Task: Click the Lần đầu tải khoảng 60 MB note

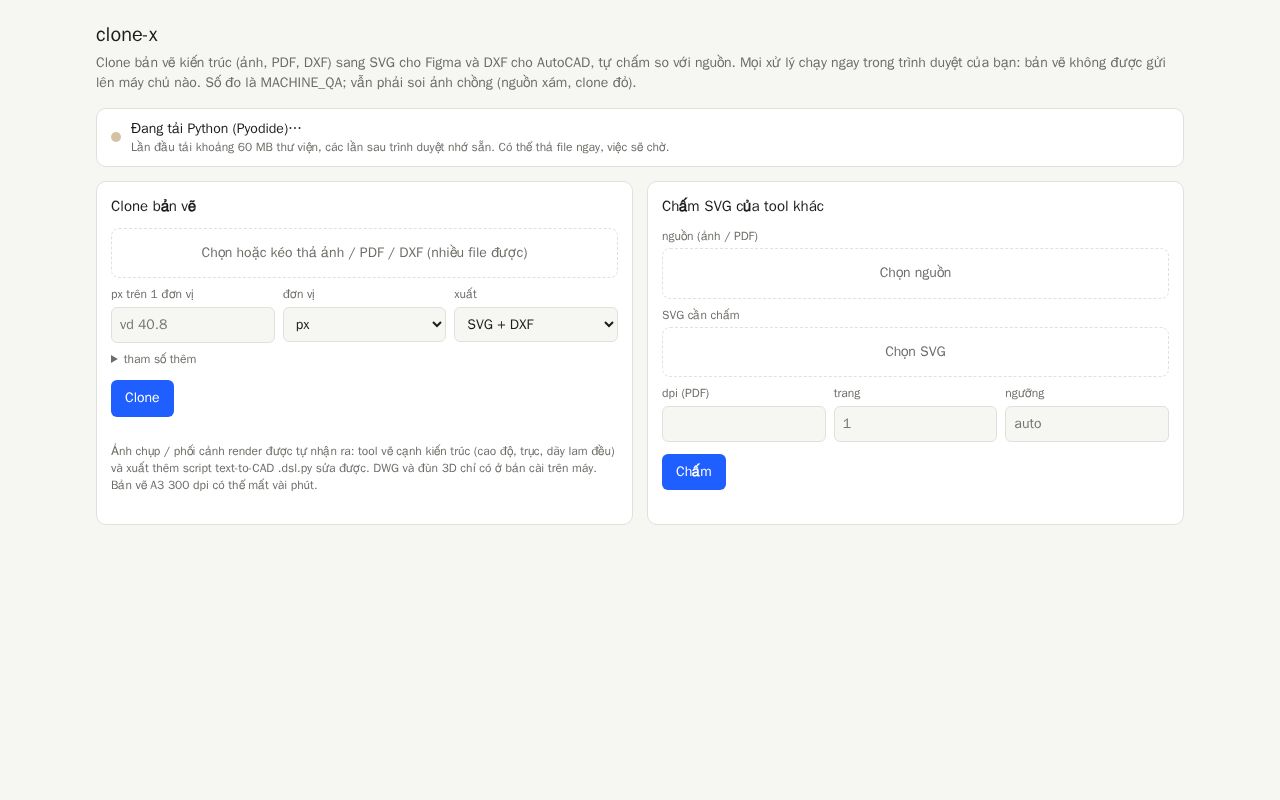Action: tap(400, 147)
